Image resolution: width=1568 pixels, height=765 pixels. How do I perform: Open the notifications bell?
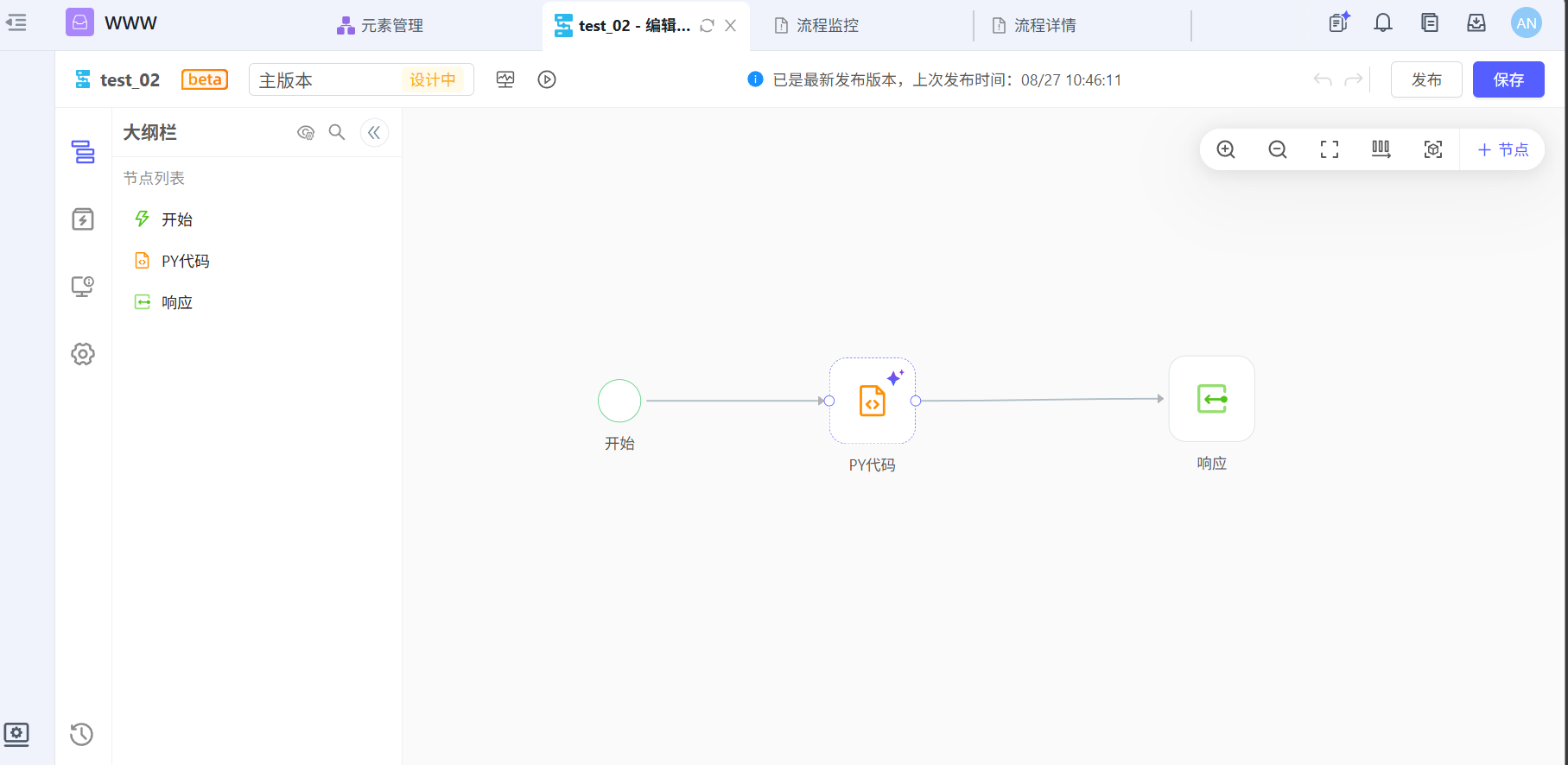point(1382,23)
